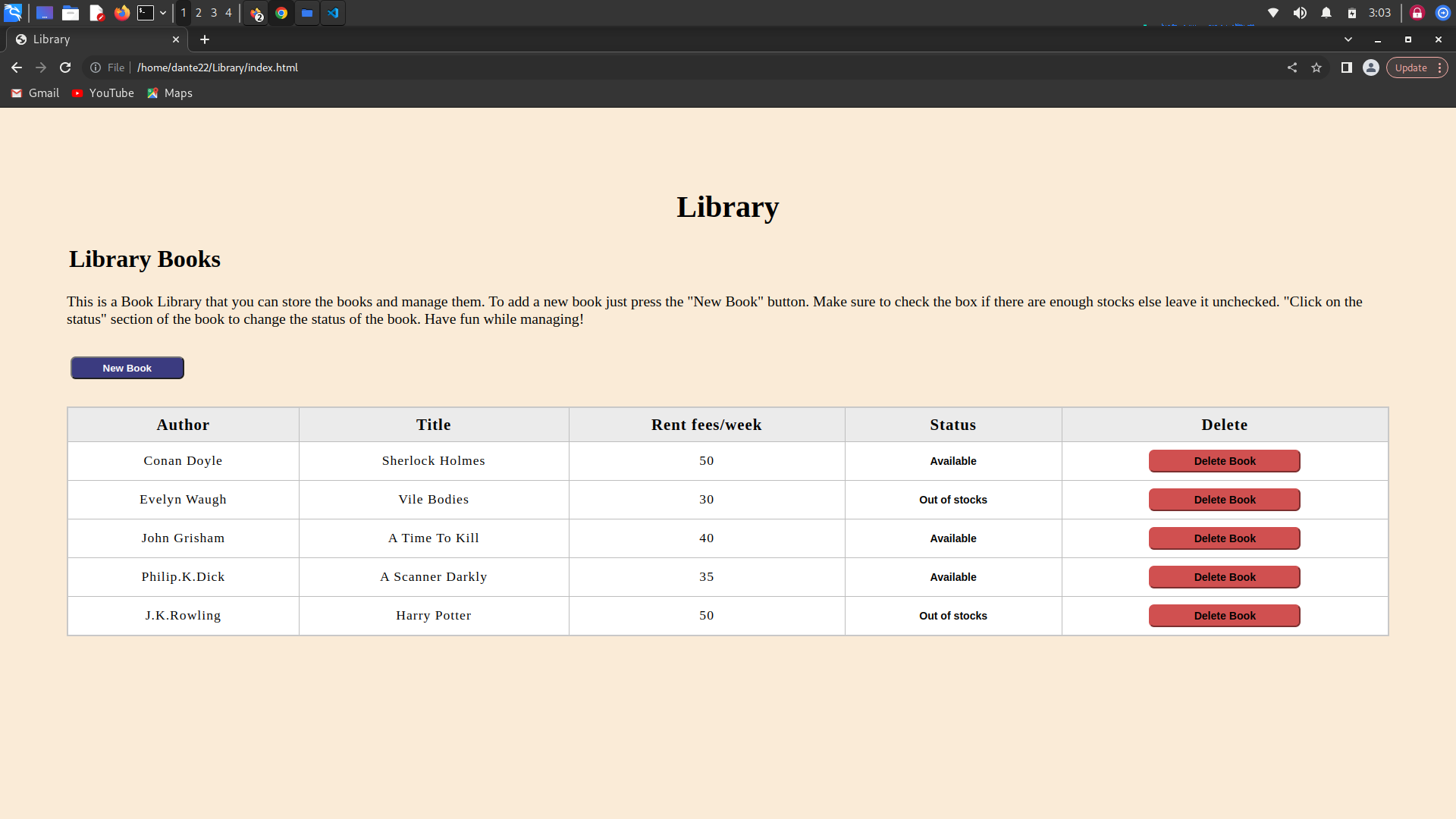Open the site information panel
This screenshot has width=1456, height=819.
click(96, 67)
